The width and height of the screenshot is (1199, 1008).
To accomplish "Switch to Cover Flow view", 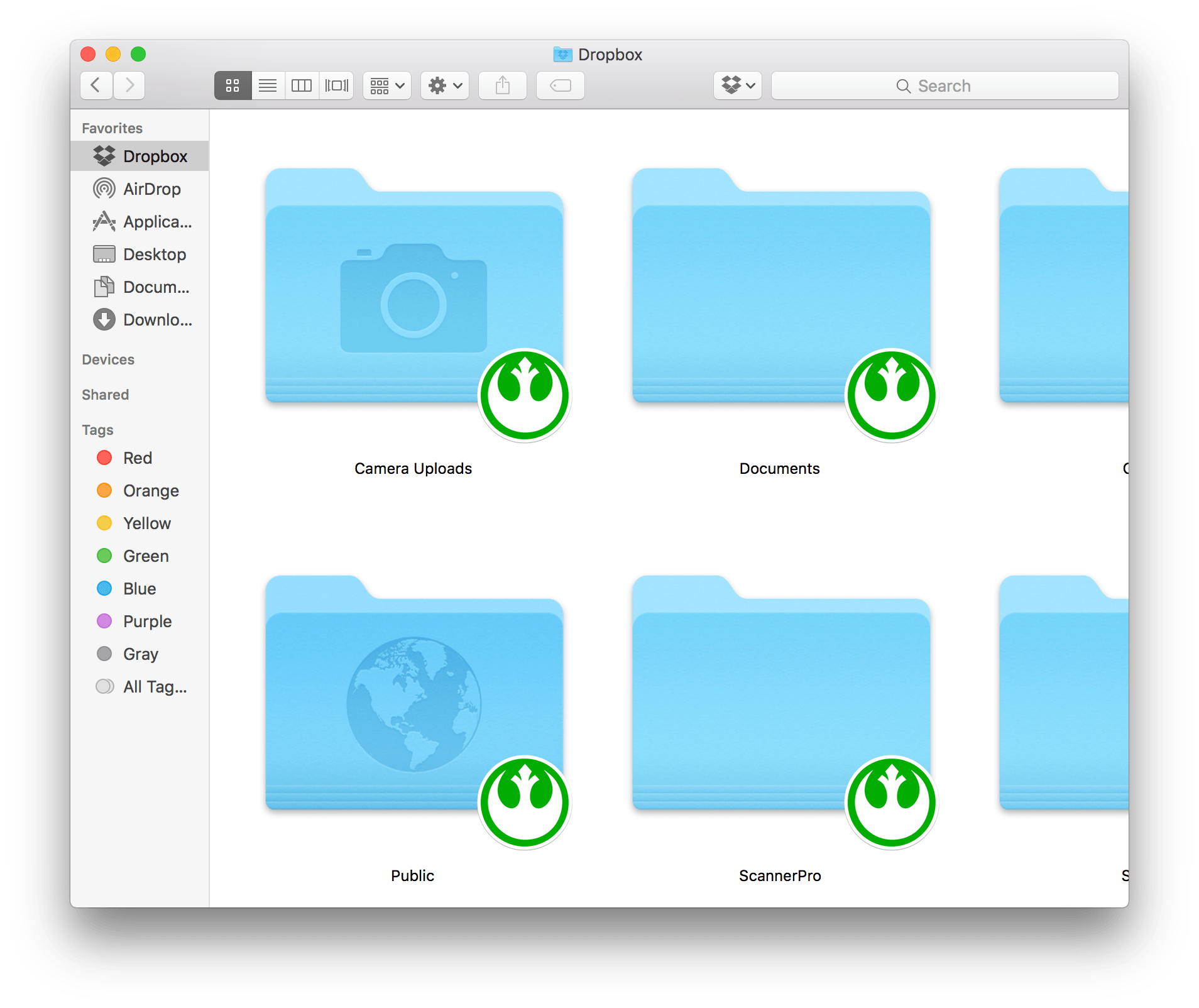I will pyautogui.click(x=336, y=85).
